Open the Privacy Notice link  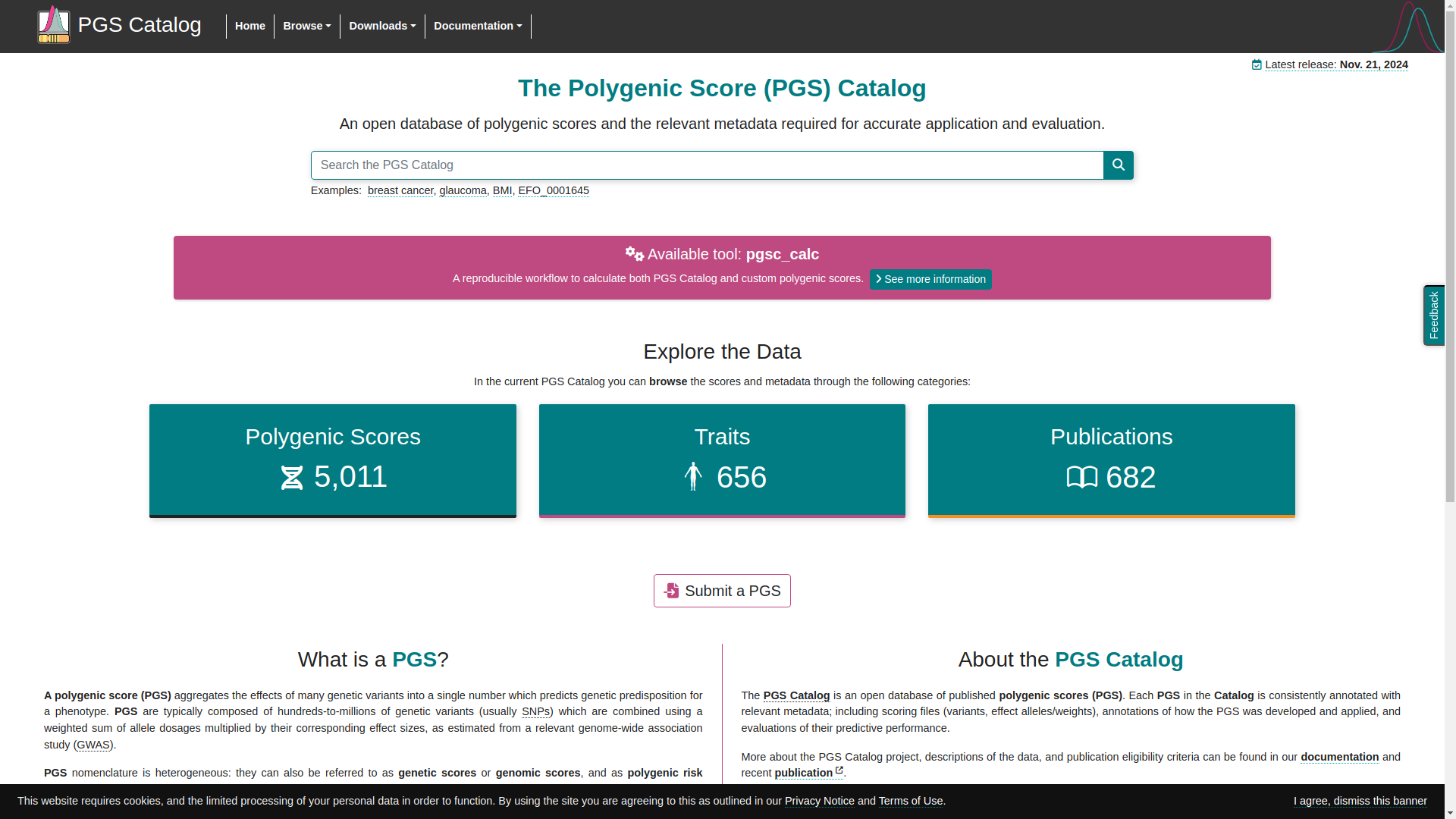(819, 802)
